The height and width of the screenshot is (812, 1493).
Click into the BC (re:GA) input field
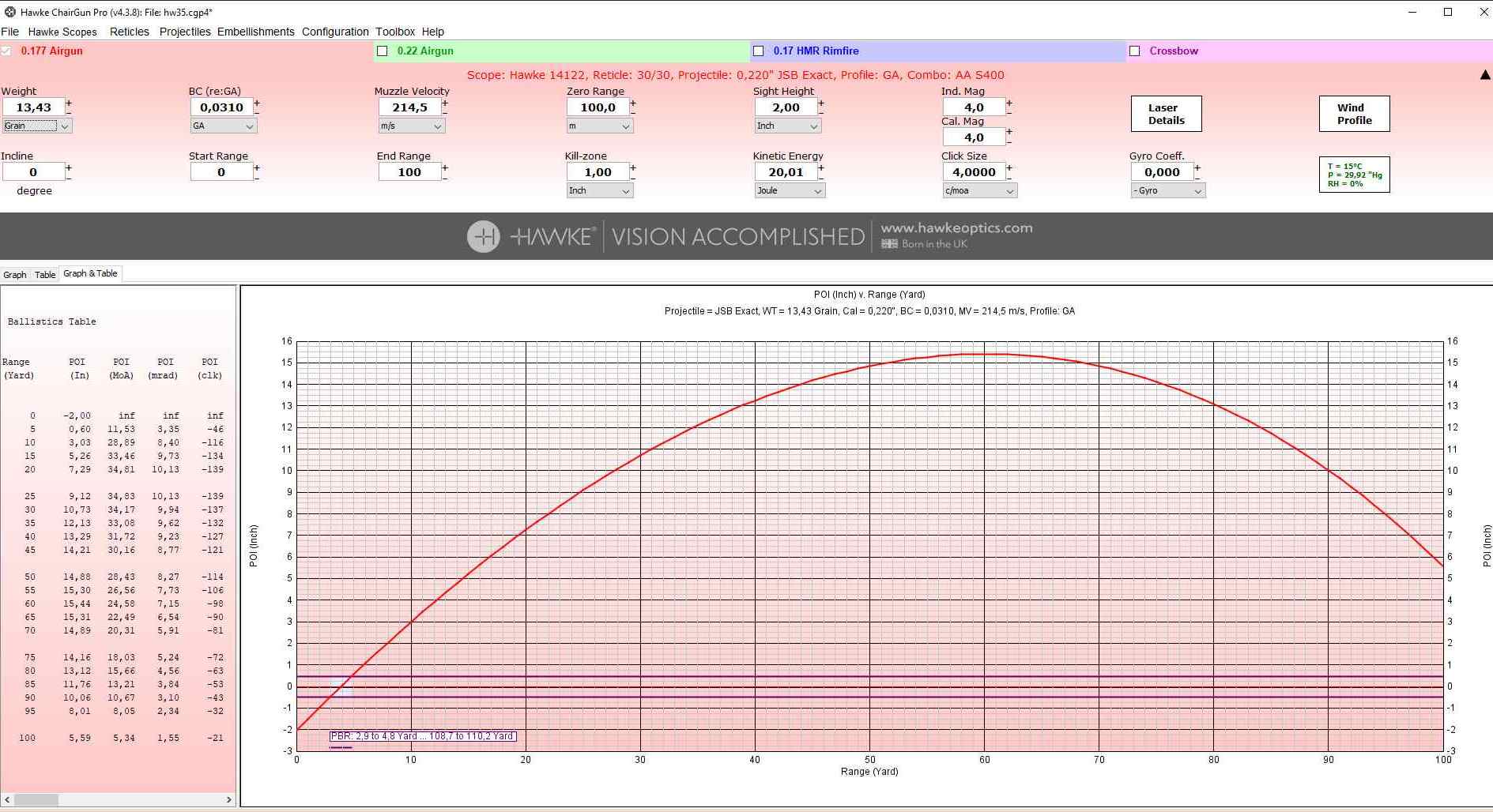[x=221, y=107]
